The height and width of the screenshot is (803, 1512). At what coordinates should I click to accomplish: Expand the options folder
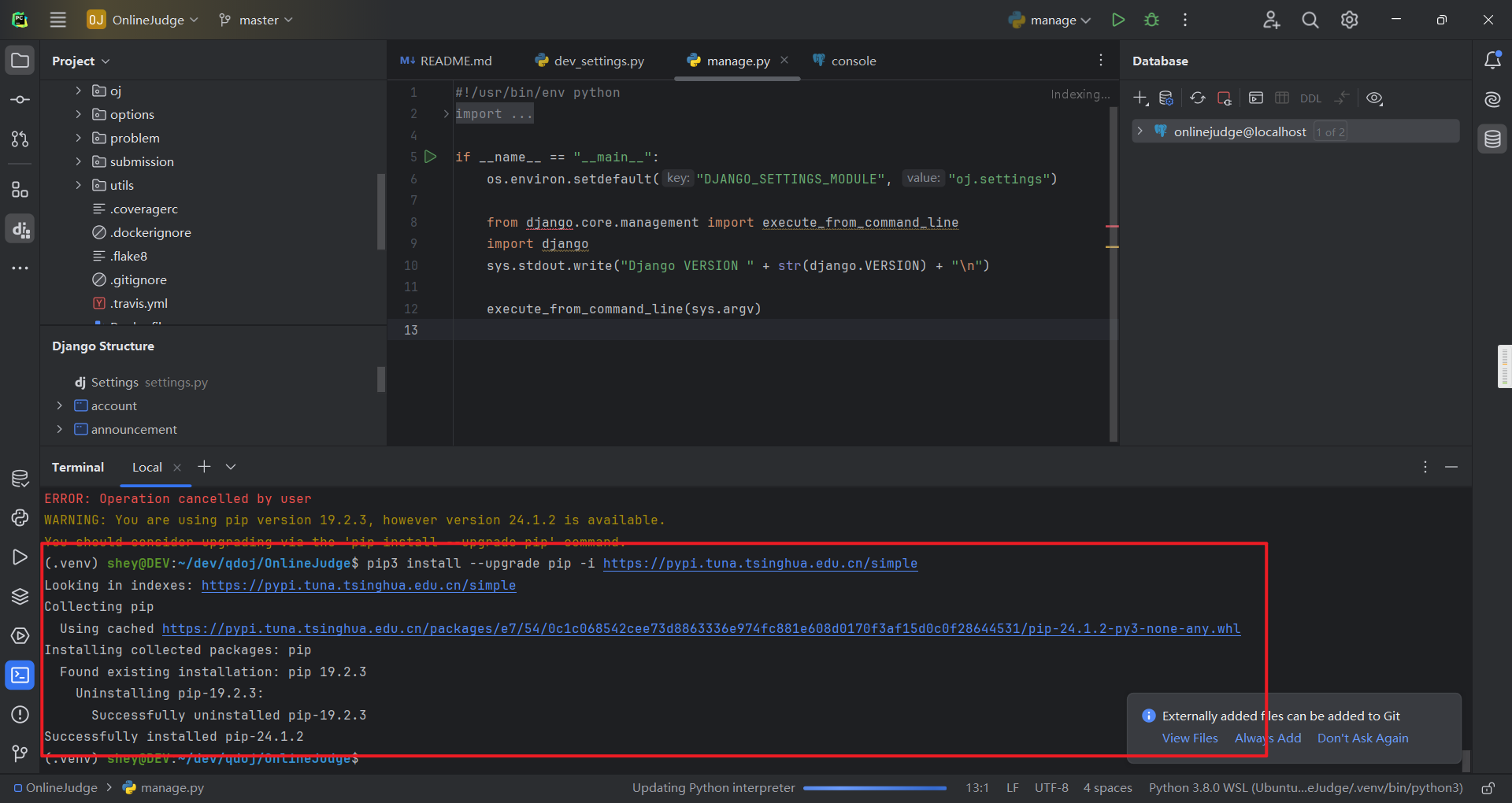(78, 114)
